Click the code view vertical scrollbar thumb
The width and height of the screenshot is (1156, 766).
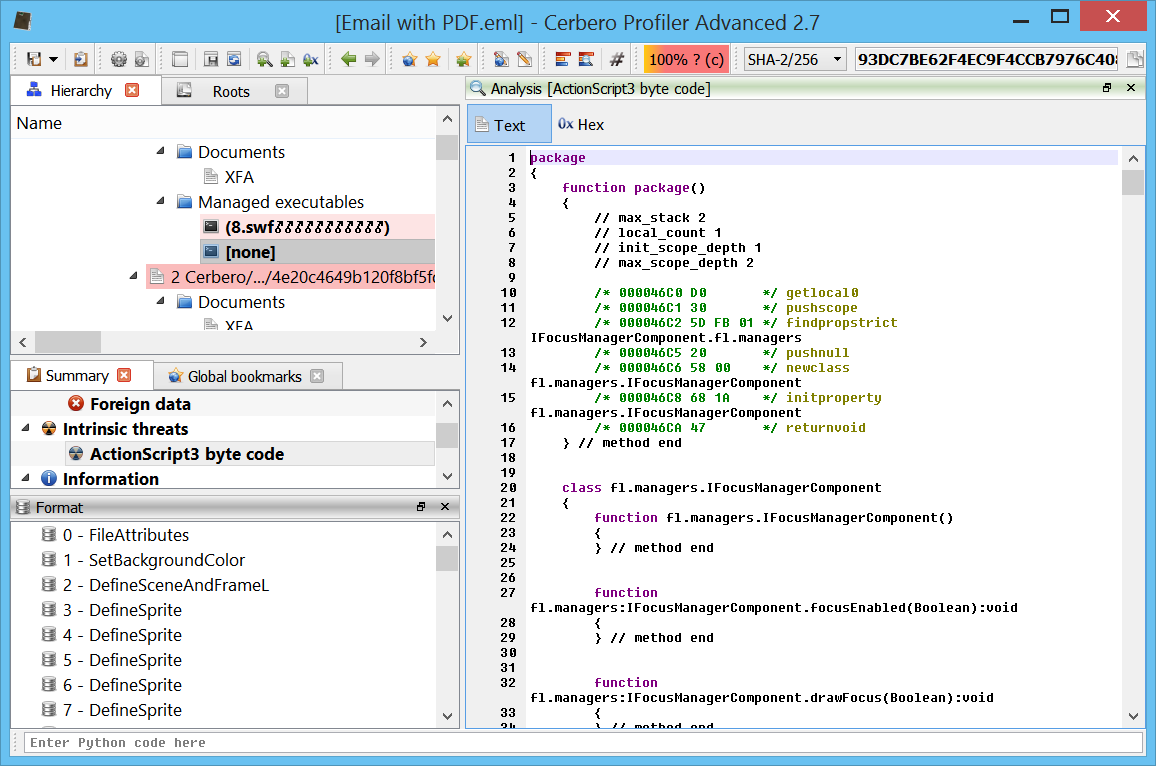[1133, 183]
